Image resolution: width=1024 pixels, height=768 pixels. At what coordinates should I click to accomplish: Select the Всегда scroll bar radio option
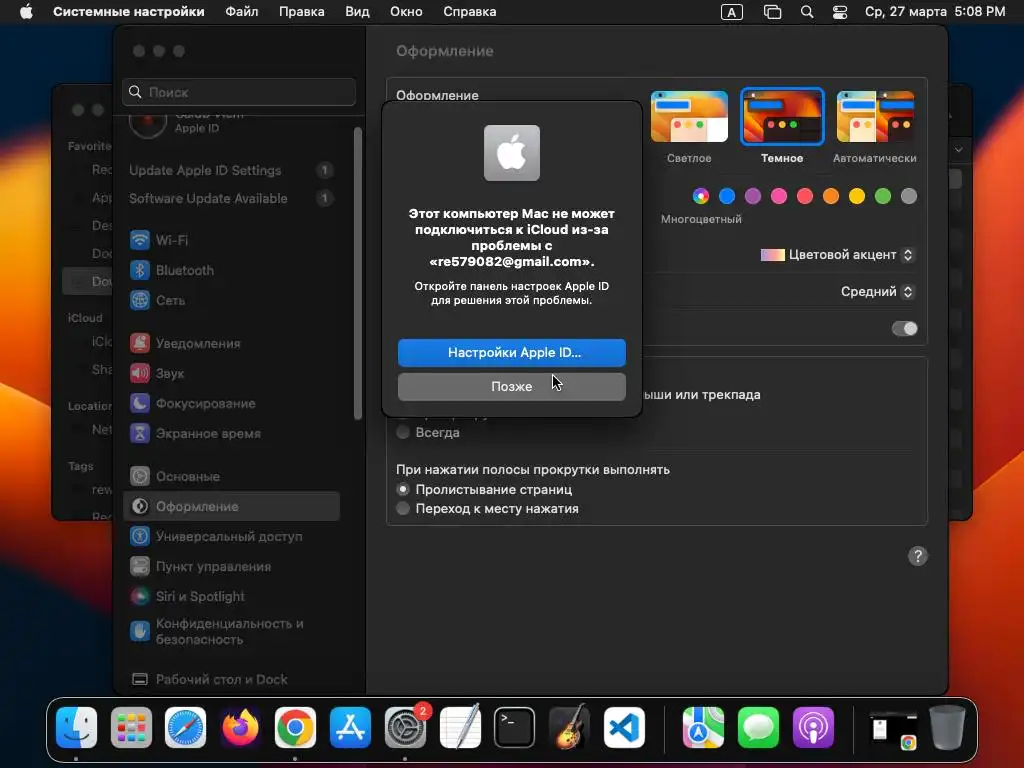pos(403,432)
